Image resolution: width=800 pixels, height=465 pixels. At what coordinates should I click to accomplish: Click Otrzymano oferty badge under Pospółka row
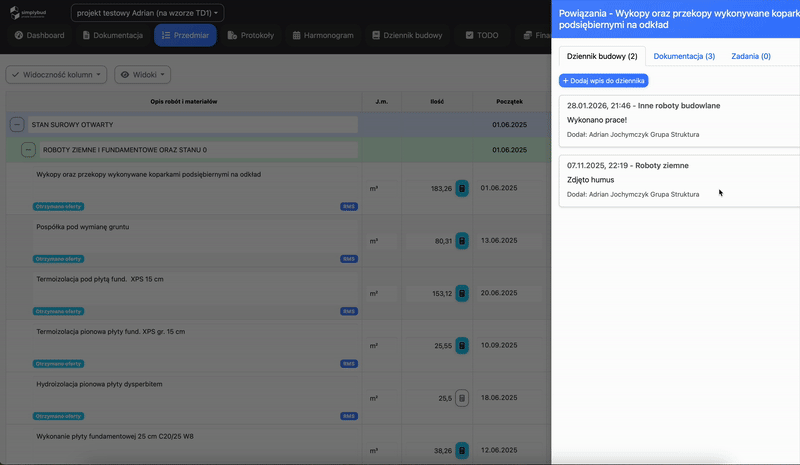[59, 259]
